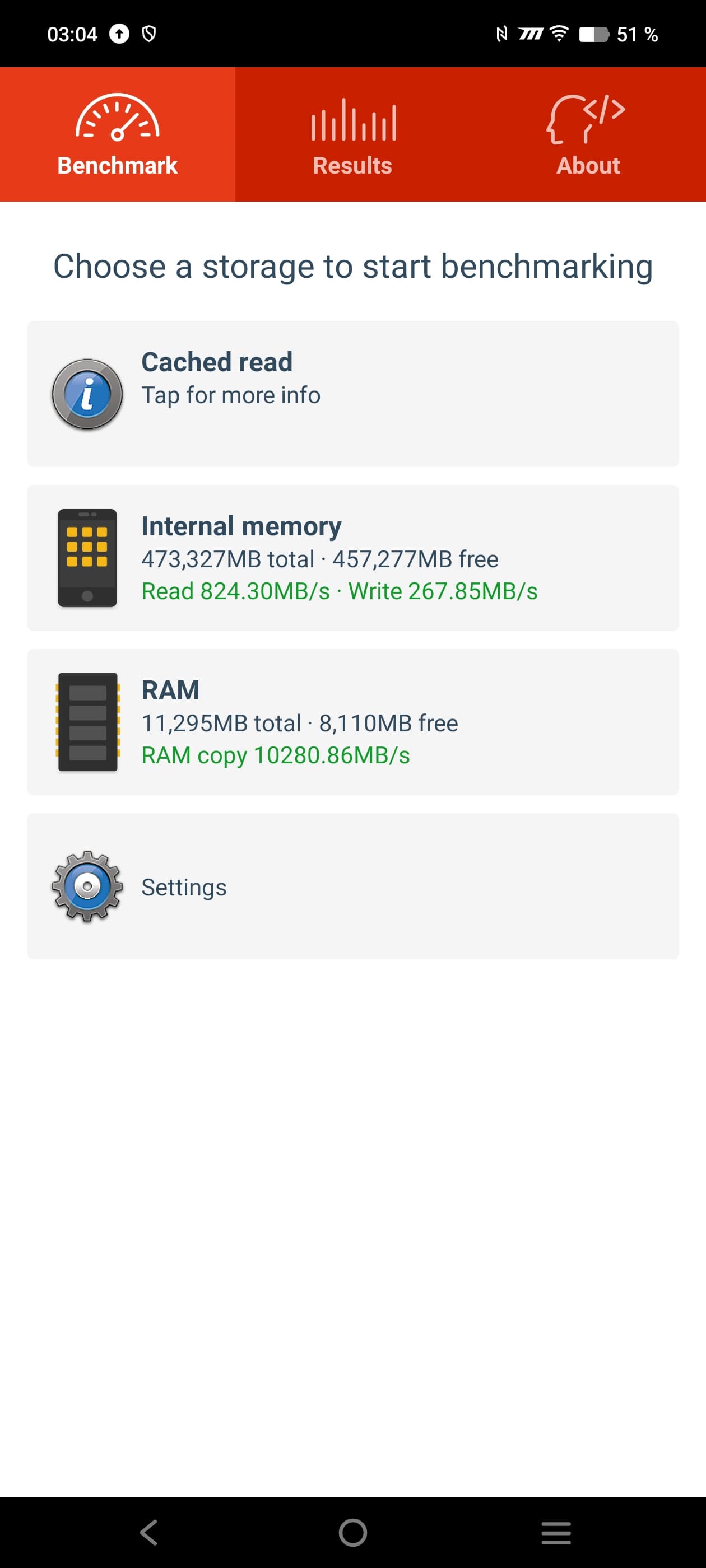The height and width of the screenshot is (1568, 706).
Task: Tap the Benchmark speedometer icon
Action: point(118,118)
